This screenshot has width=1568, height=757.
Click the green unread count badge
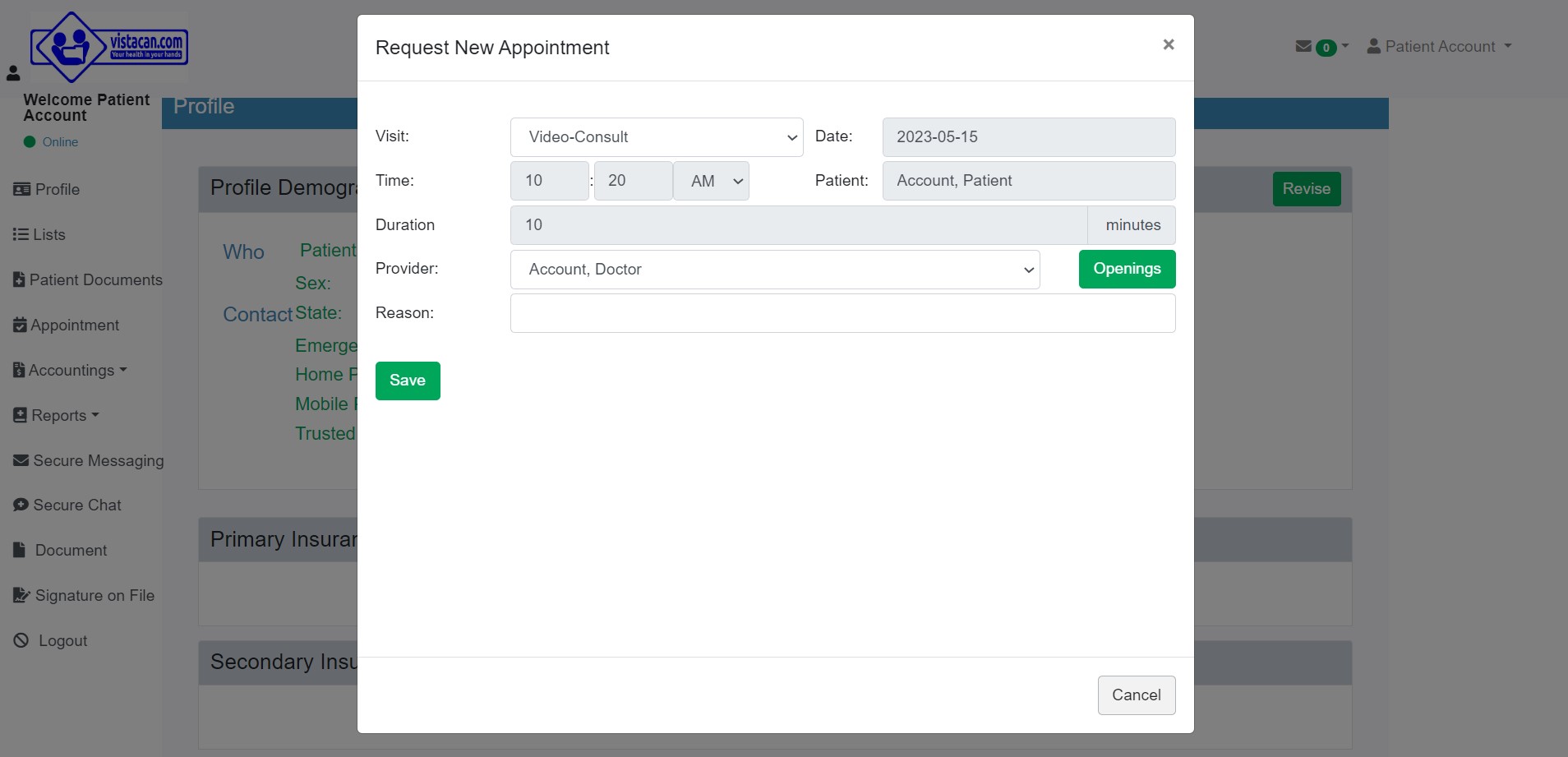tap(1326, 48)
